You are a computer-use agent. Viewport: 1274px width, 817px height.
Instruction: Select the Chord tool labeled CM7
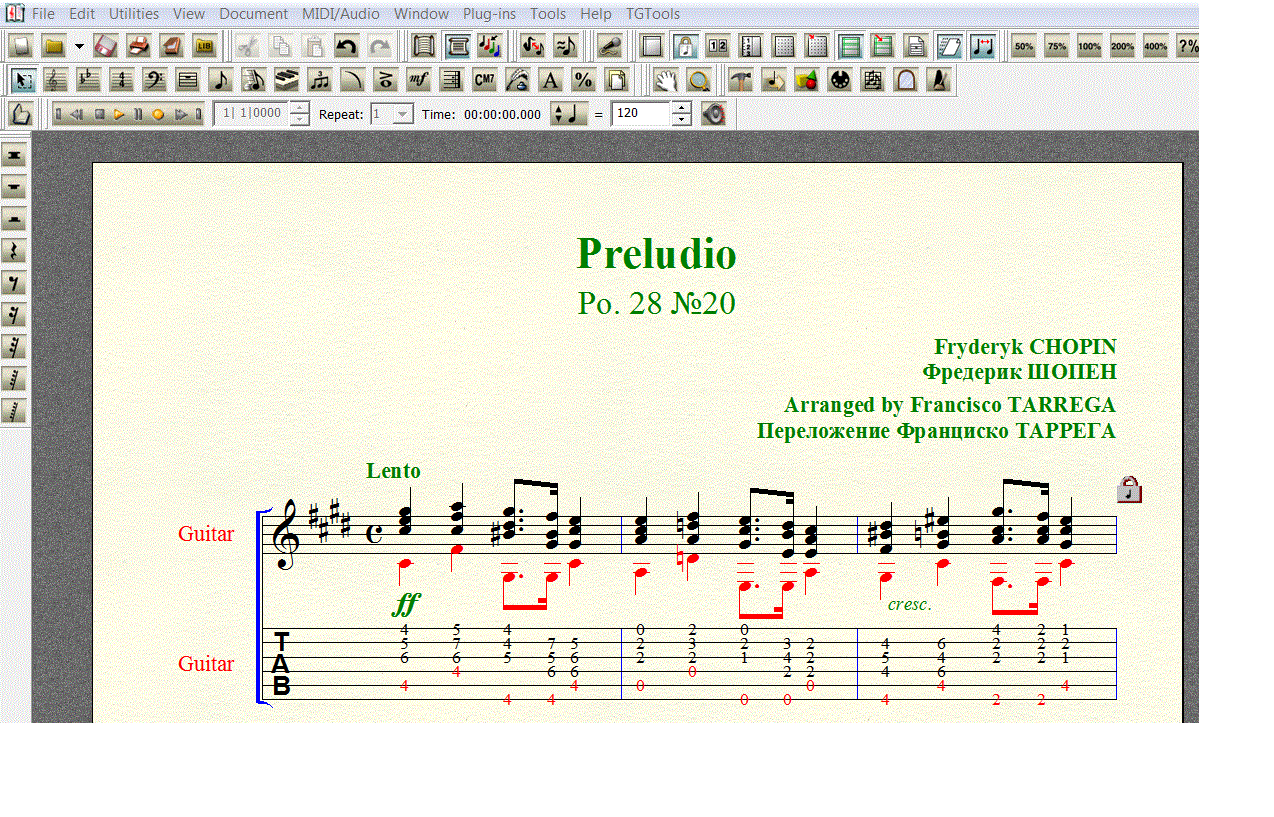coord(485,80)
